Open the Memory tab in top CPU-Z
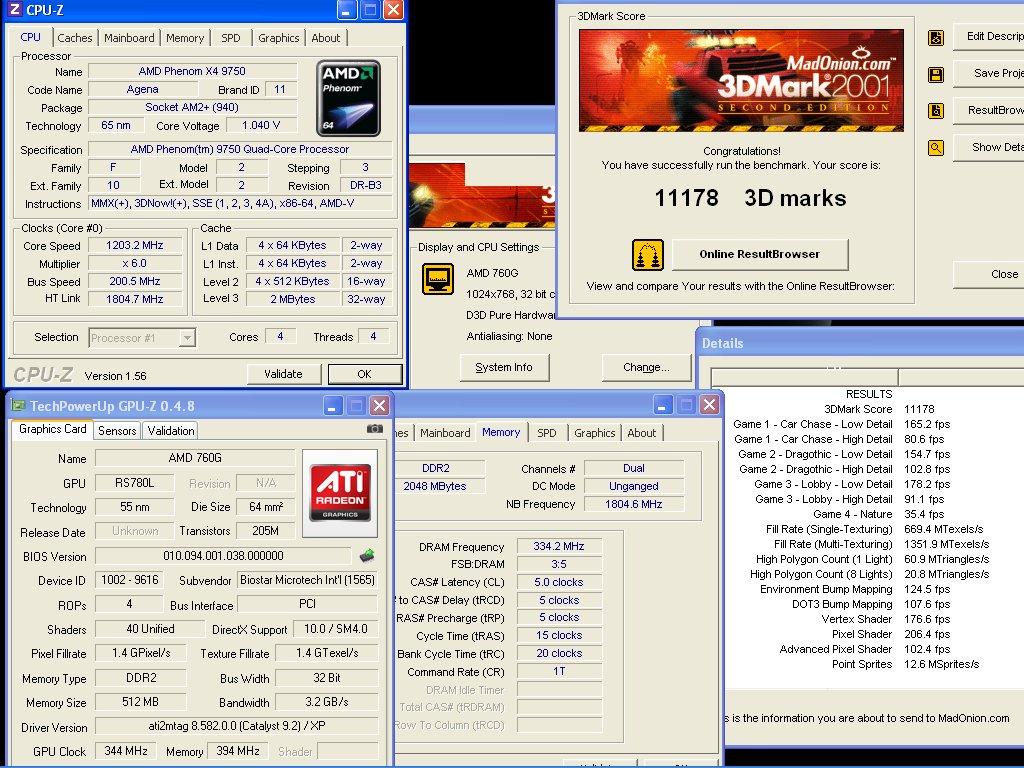Image resolution: width=1024 pixels, height=768 pixels. (185, 38)
